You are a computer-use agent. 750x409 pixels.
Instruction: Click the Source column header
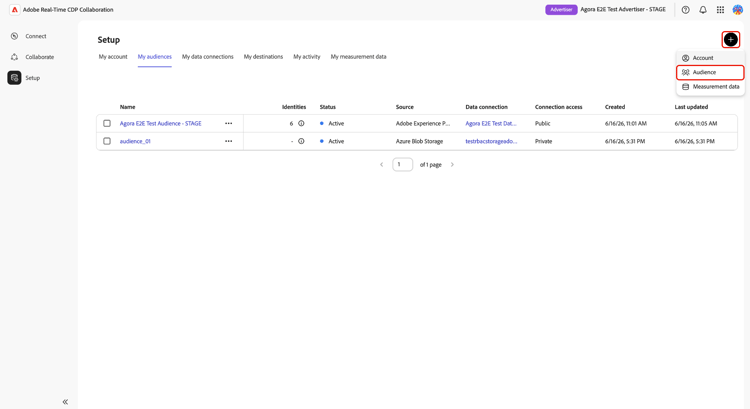coord(405,107)
